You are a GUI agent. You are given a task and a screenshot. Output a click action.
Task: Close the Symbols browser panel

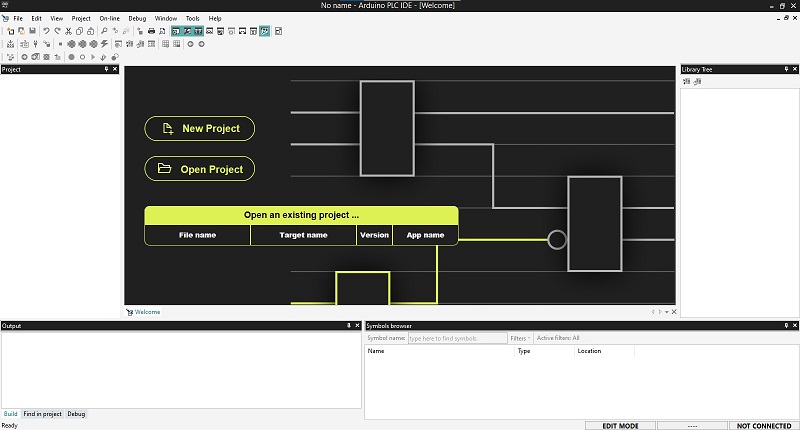point(794,325)
